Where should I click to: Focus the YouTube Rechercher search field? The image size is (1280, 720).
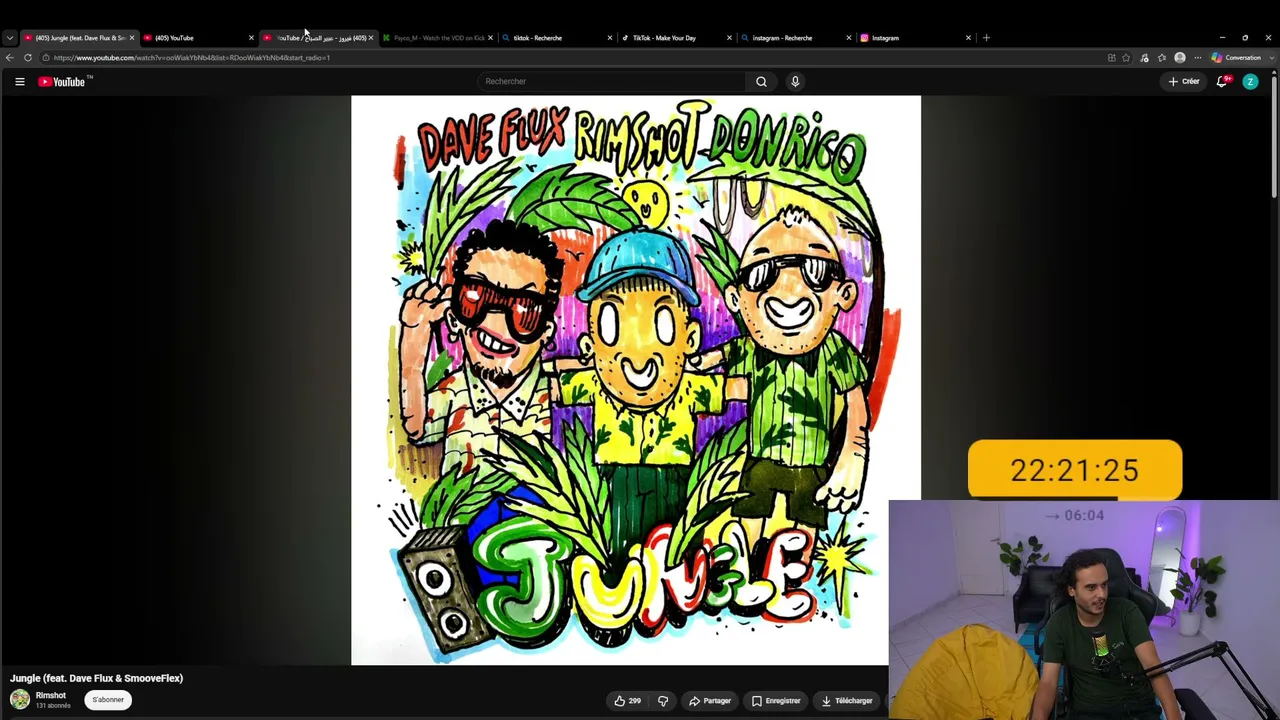611,82
